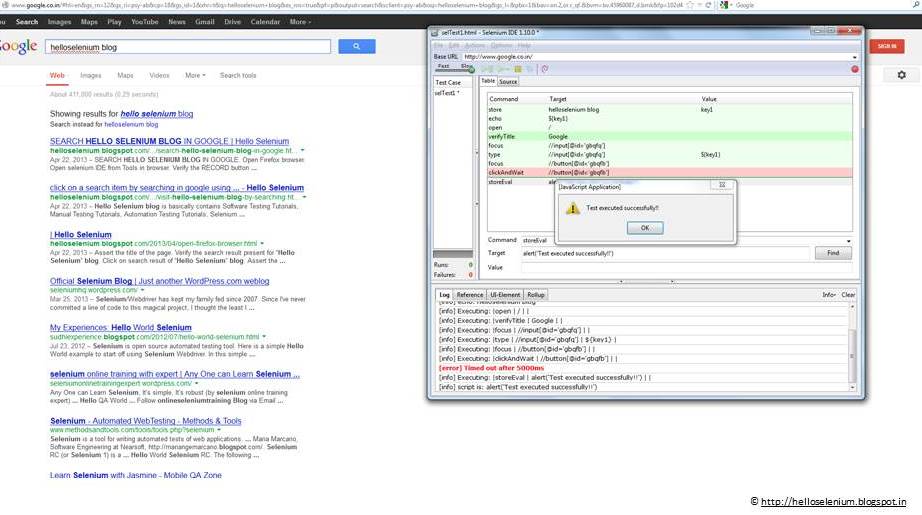This screenshot has height=515, width=922.
Task: Select the red 'clickAndWait' command row
Action: (x=669, y=172)
